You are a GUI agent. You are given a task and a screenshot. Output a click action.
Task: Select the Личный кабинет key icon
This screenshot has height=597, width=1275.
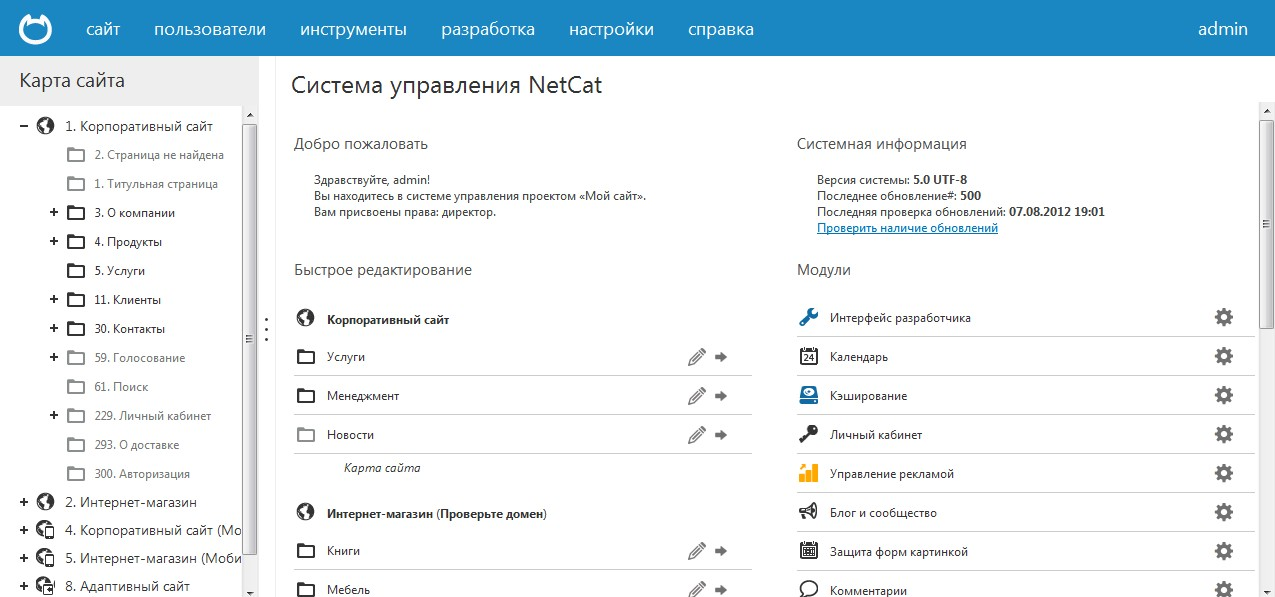810,434
